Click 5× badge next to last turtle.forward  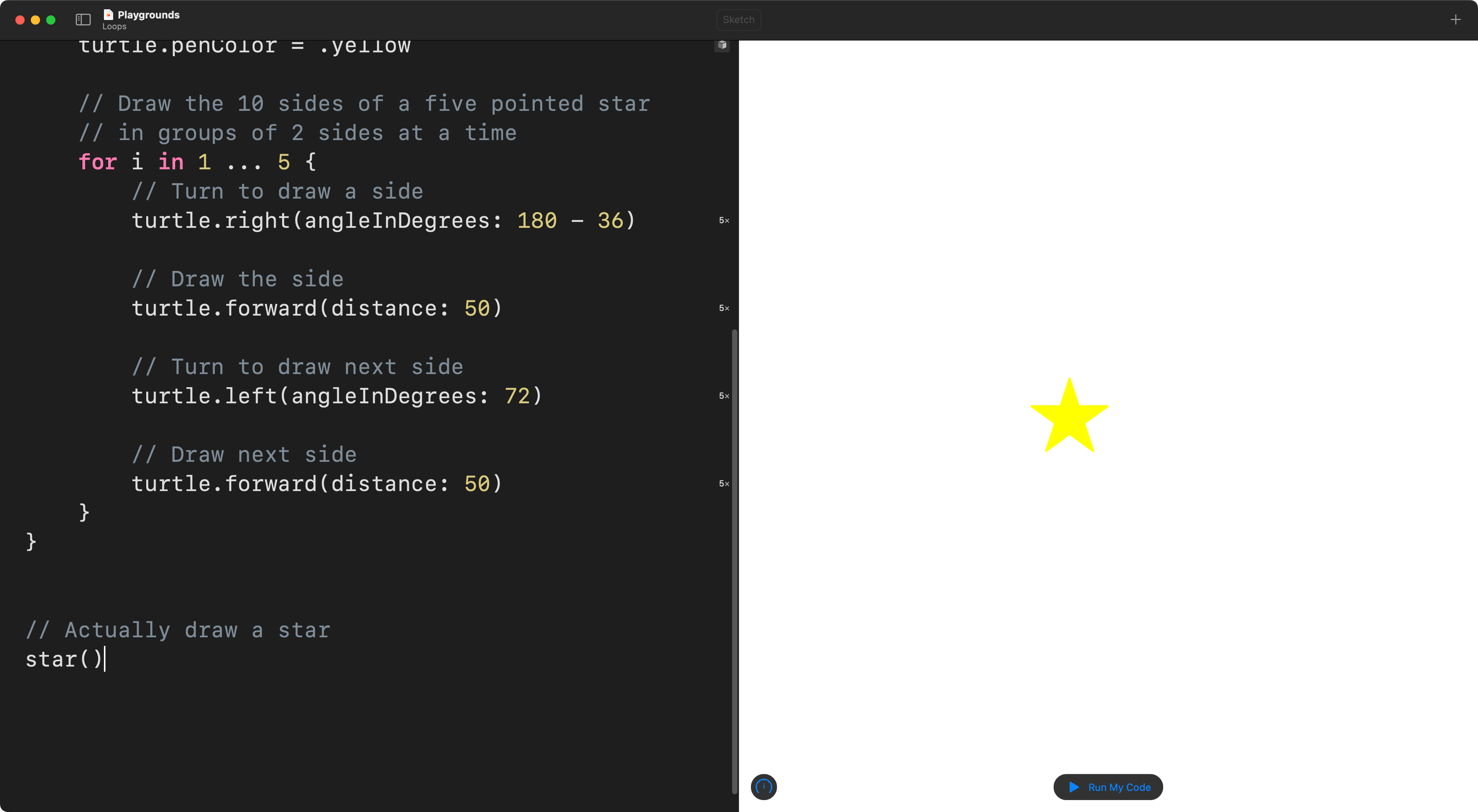[724, 484]
